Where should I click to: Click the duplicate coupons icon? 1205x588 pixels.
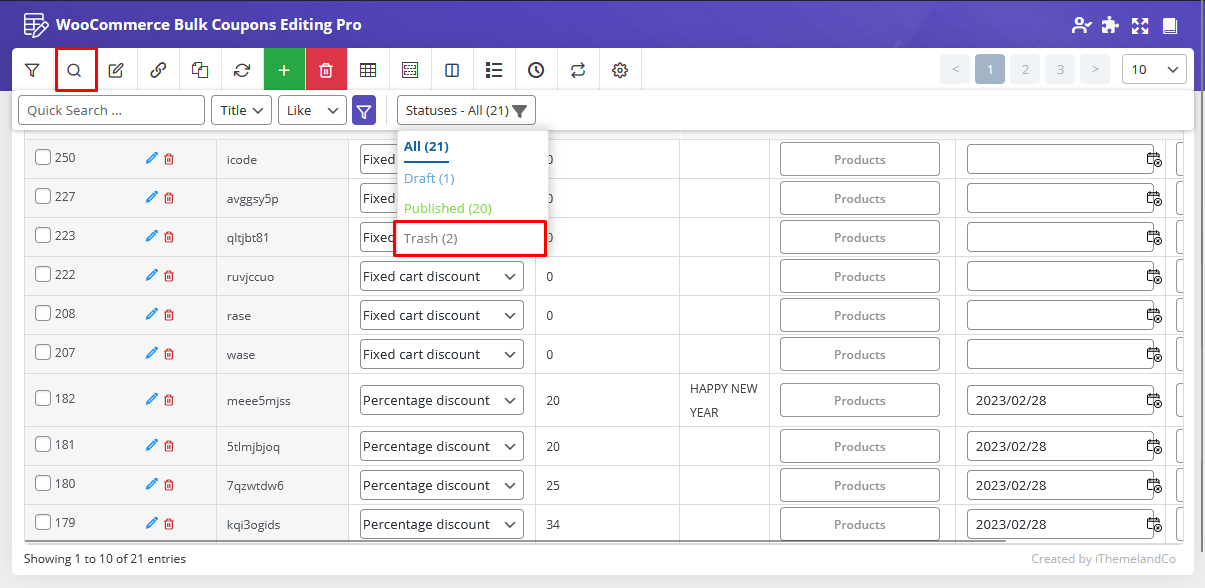[x=200, y=70]
